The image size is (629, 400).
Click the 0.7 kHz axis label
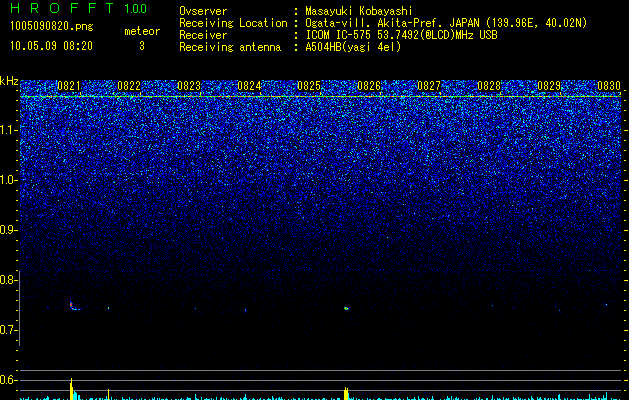click(x=9, y=330)
